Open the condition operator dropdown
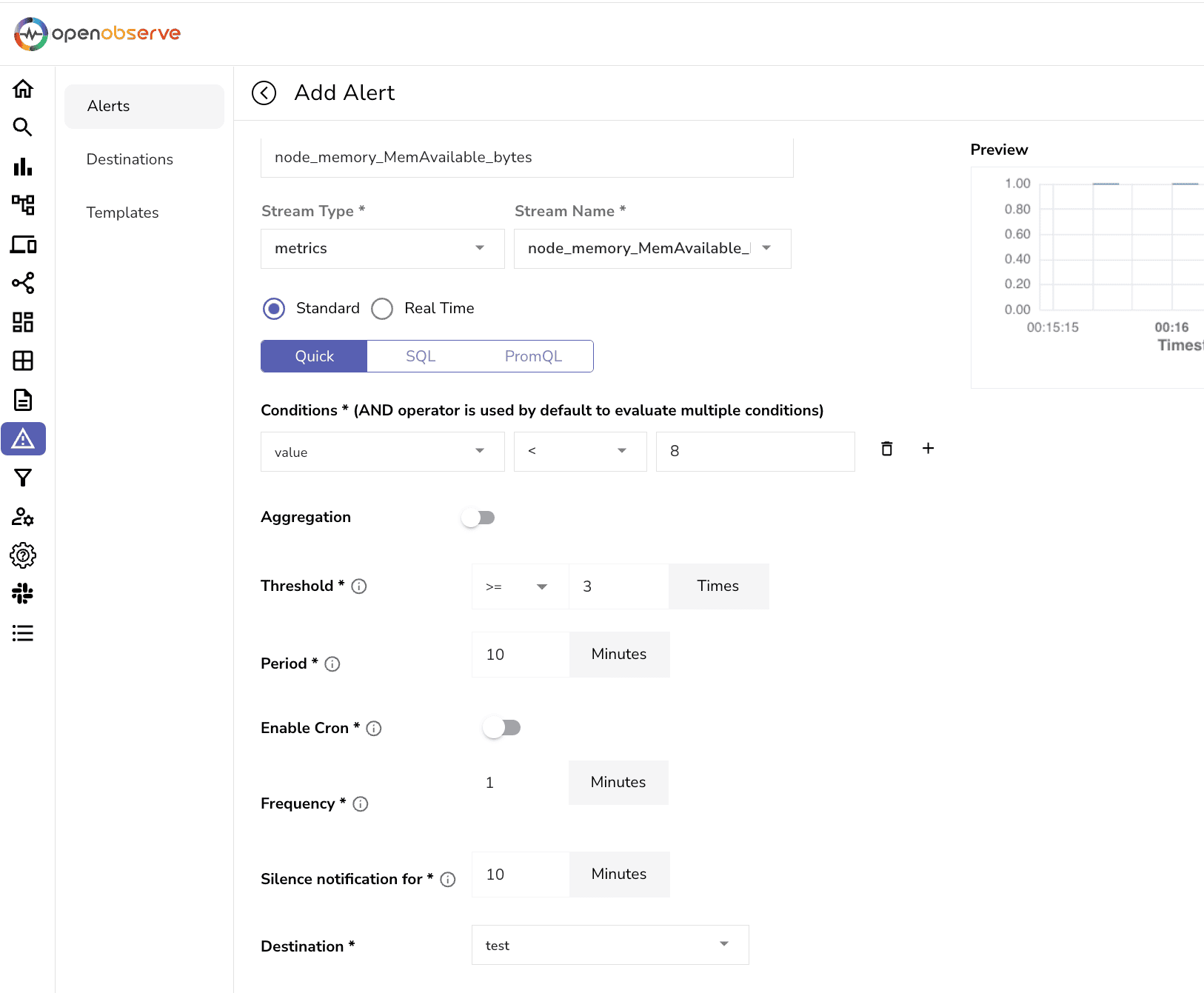The height and width of the screenshot is (993, 1204). 580,452
